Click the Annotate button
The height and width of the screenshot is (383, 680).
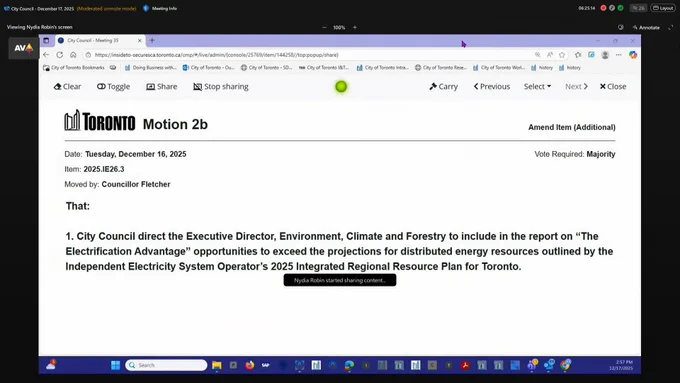pos(646,27)
